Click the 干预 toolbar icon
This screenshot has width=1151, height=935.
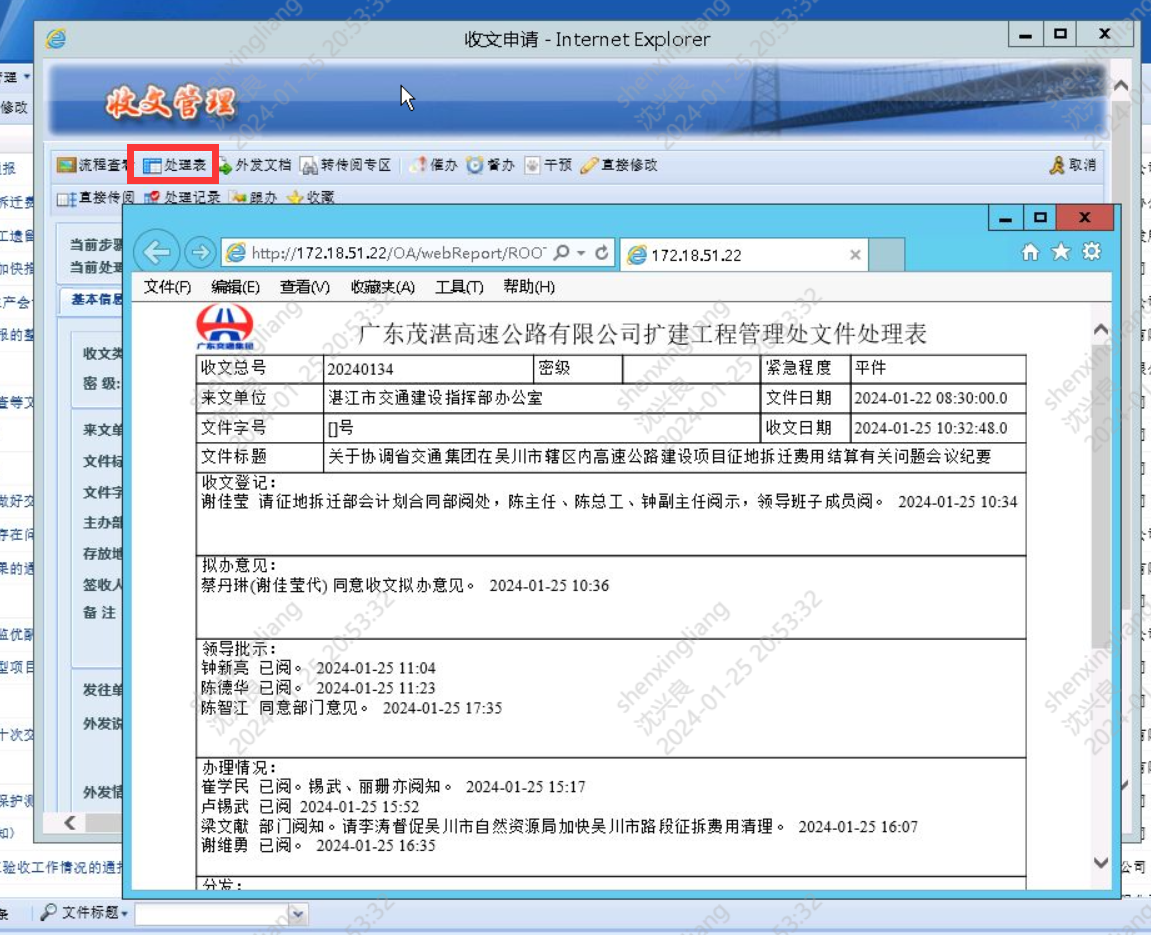548,165
